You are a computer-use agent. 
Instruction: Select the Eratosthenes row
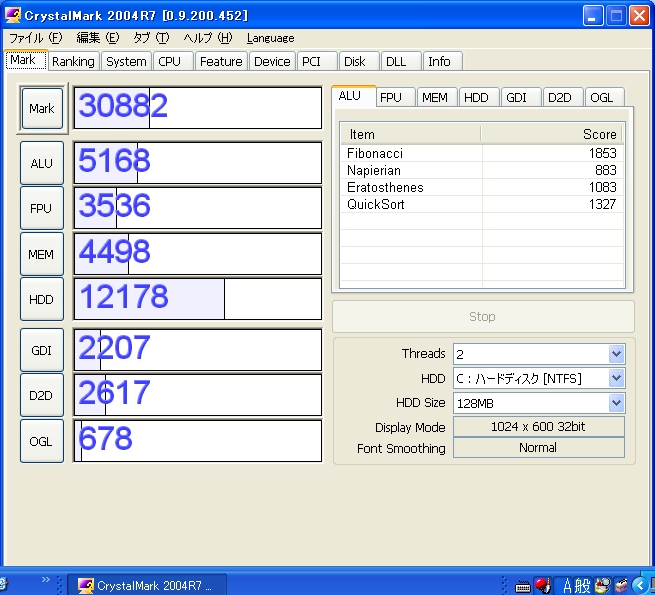point(482,187)
